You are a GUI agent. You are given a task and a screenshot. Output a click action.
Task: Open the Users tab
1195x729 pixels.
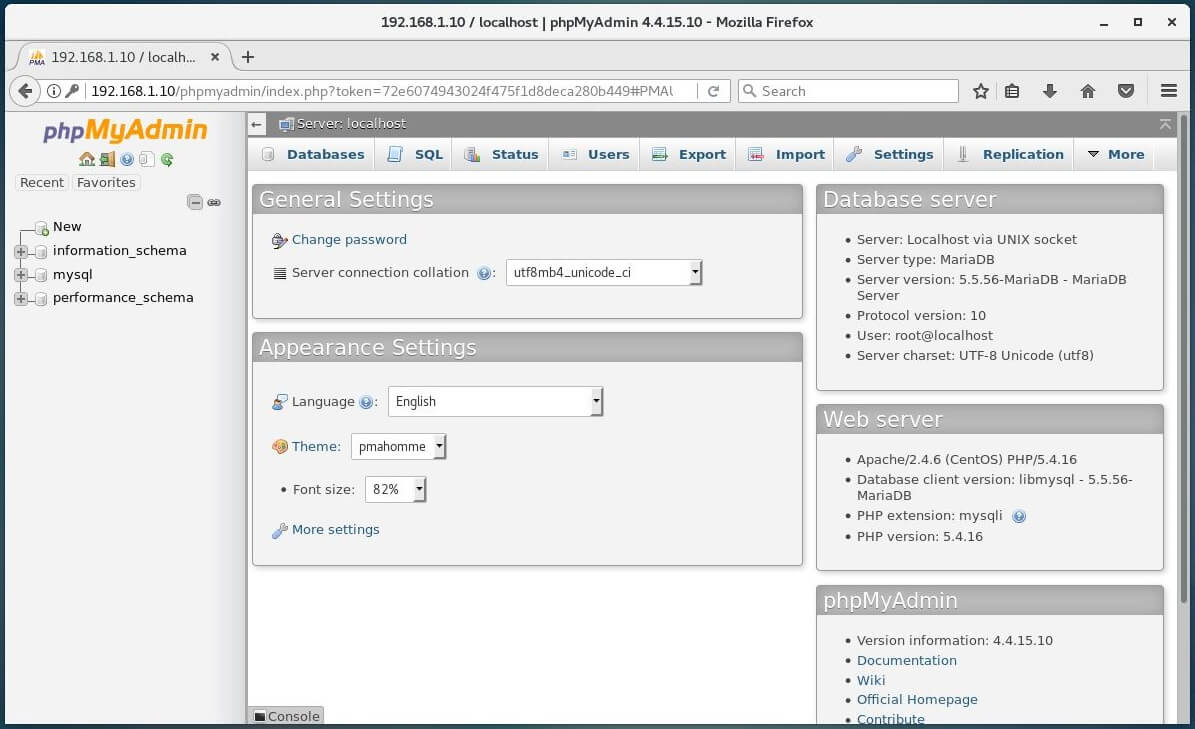point(596,155)
